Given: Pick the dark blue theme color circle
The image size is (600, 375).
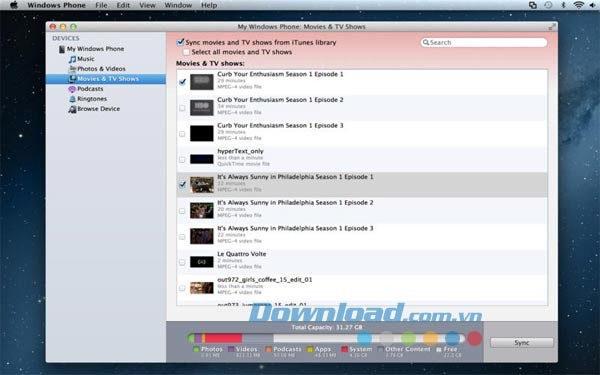Looking at the screenshot, I should [x=452, y=338].
